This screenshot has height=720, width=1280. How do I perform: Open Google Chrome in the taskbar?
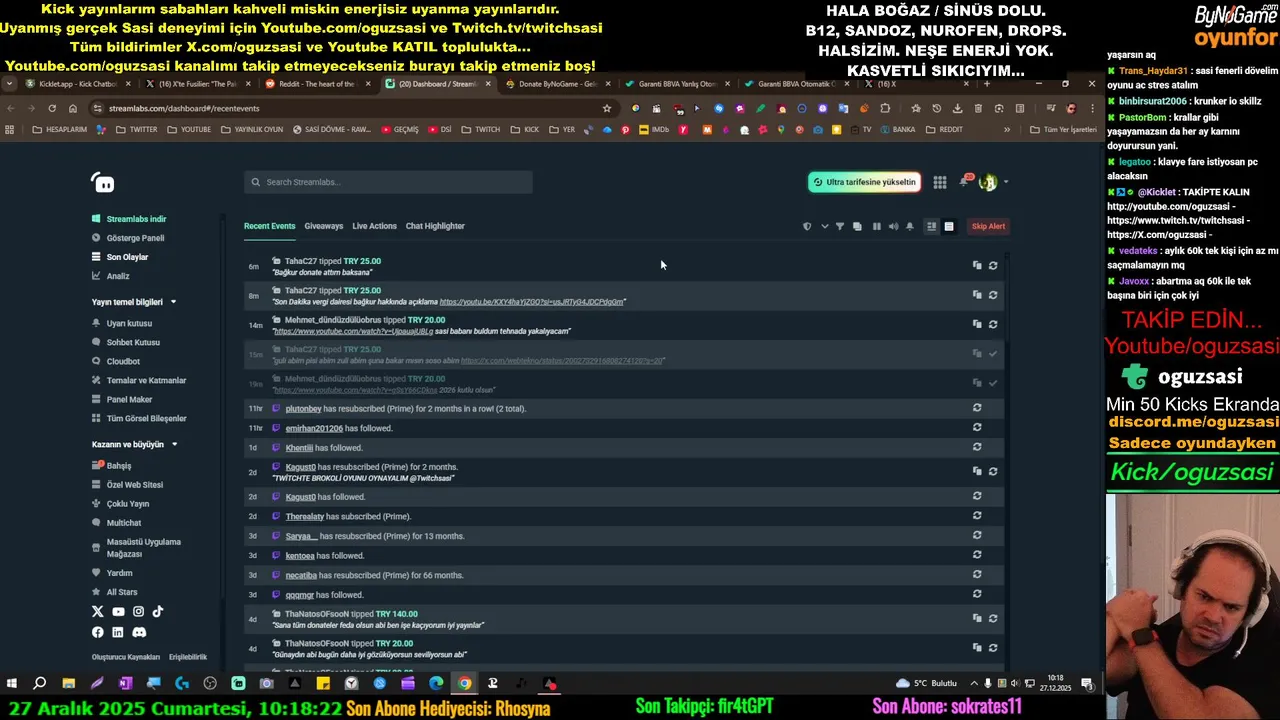[x=465, y=684]
